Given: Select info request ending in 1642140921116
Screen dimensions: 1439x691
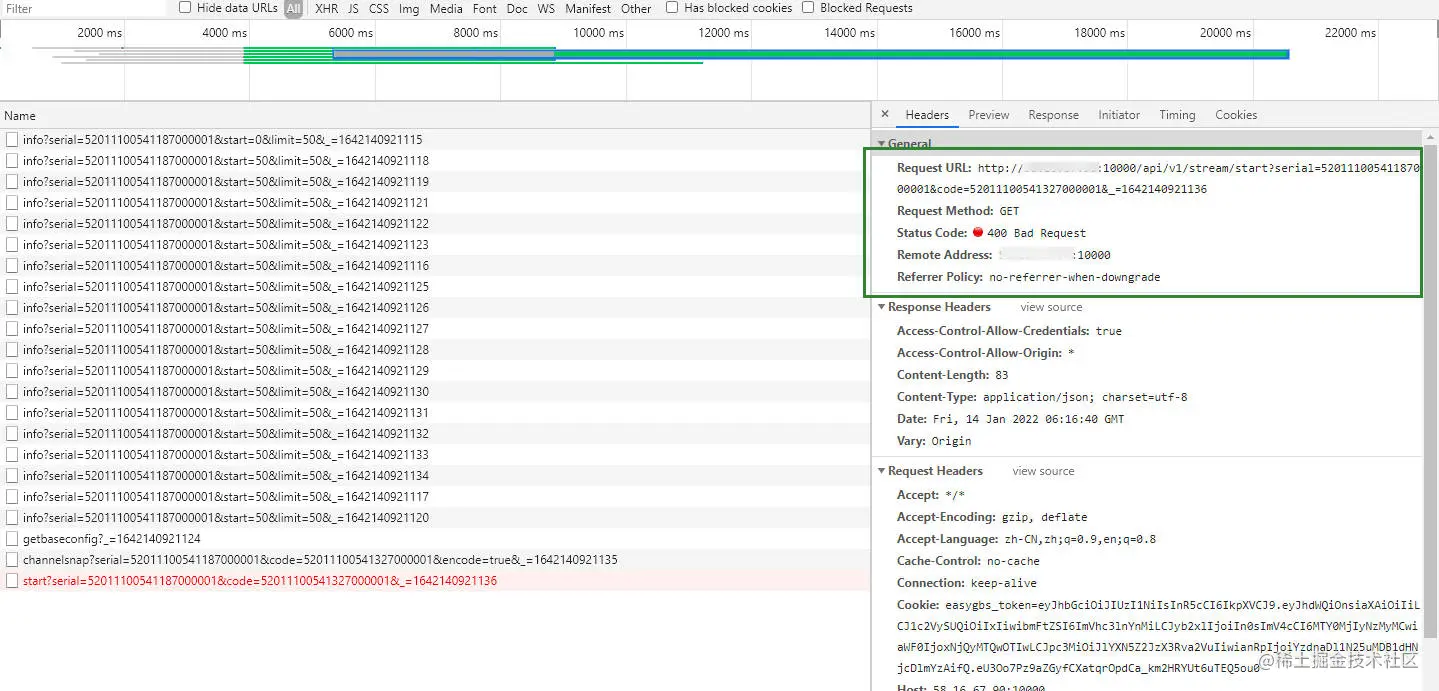Looking at the screenshot, I should (435, 266).
